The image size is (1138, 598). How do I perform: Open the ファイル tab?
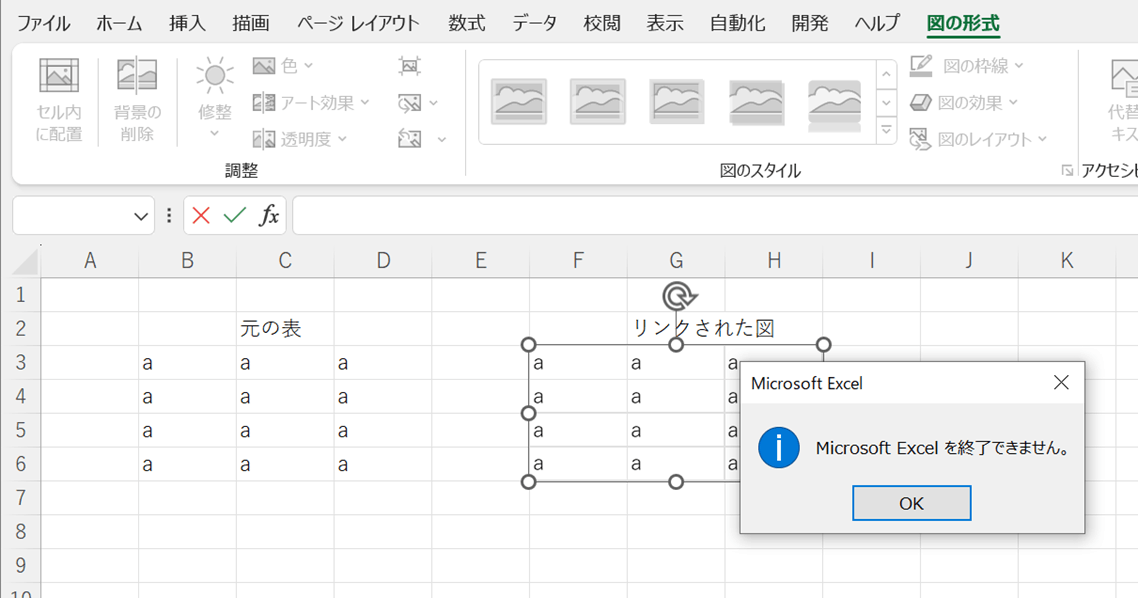click(44, 23)
